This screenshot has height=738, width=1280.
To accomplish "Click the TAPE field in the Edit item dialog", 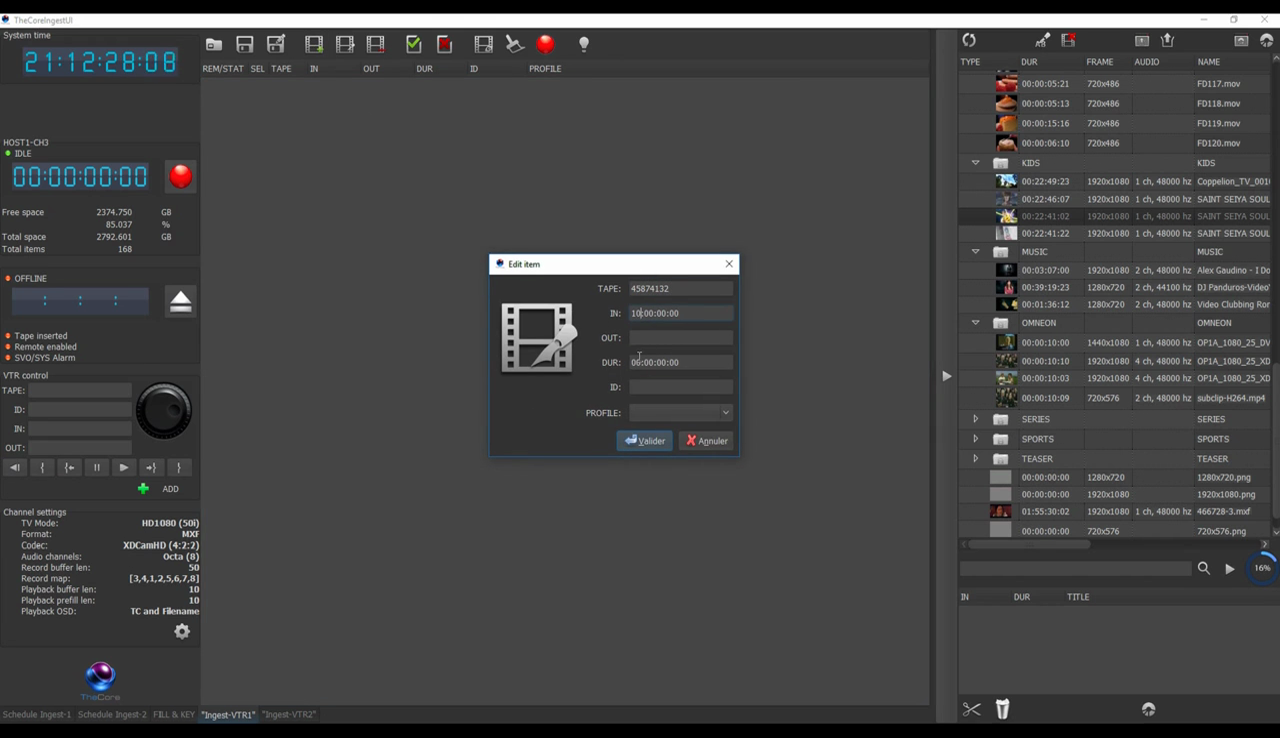I will pyautogui.click(x=681, y=288).
